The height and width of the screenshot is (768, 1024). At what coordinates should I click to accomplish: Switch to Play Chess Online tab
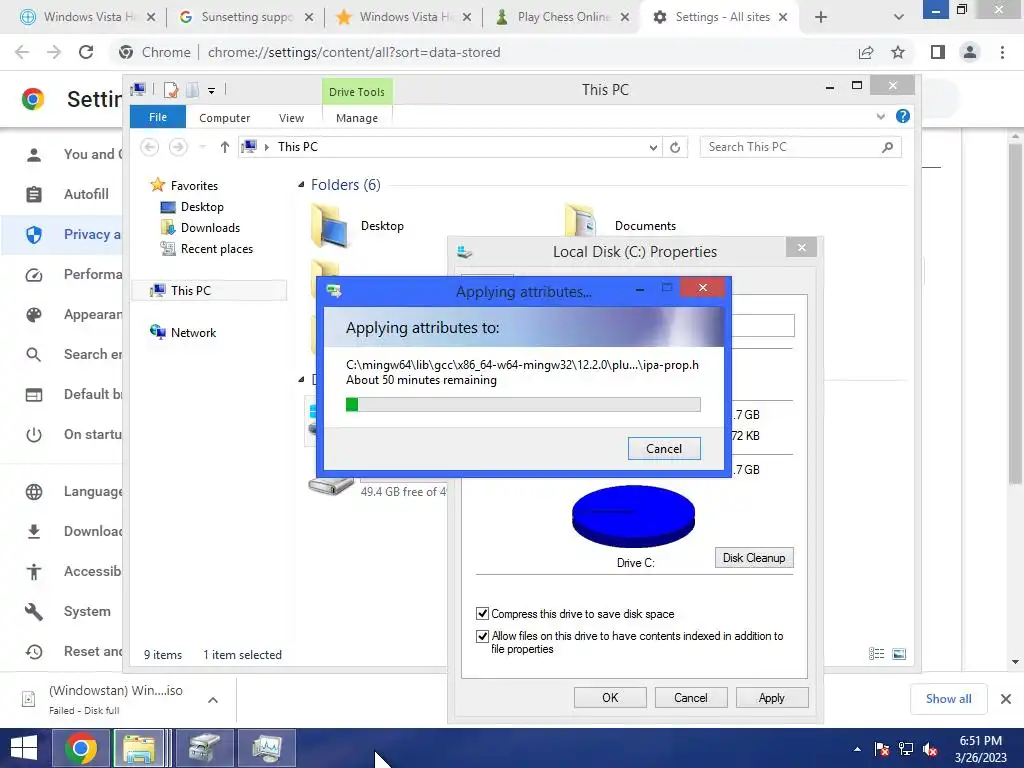[x=564, y=17]
